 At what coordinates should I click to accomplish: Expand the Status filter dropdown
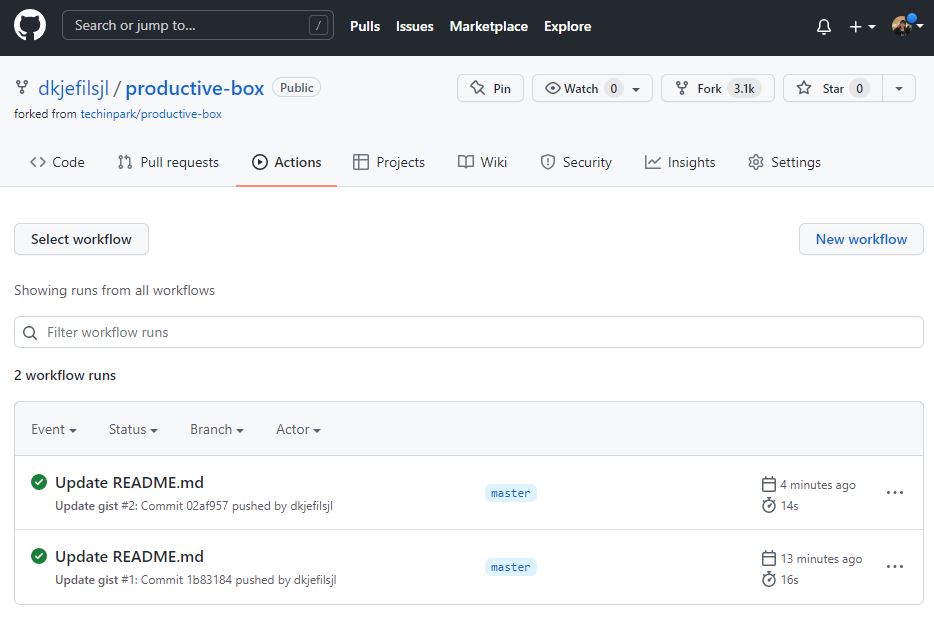133,429
